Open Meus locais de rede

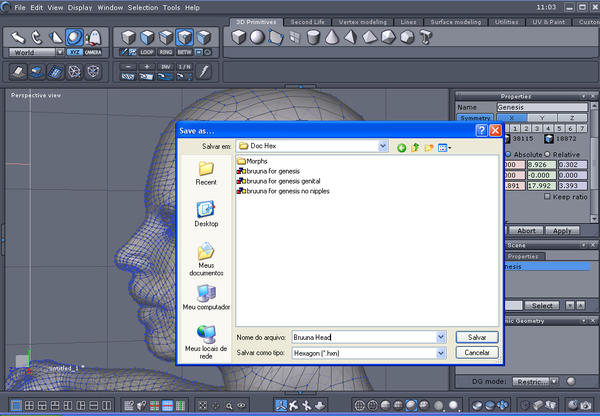(x=206, y=342)
